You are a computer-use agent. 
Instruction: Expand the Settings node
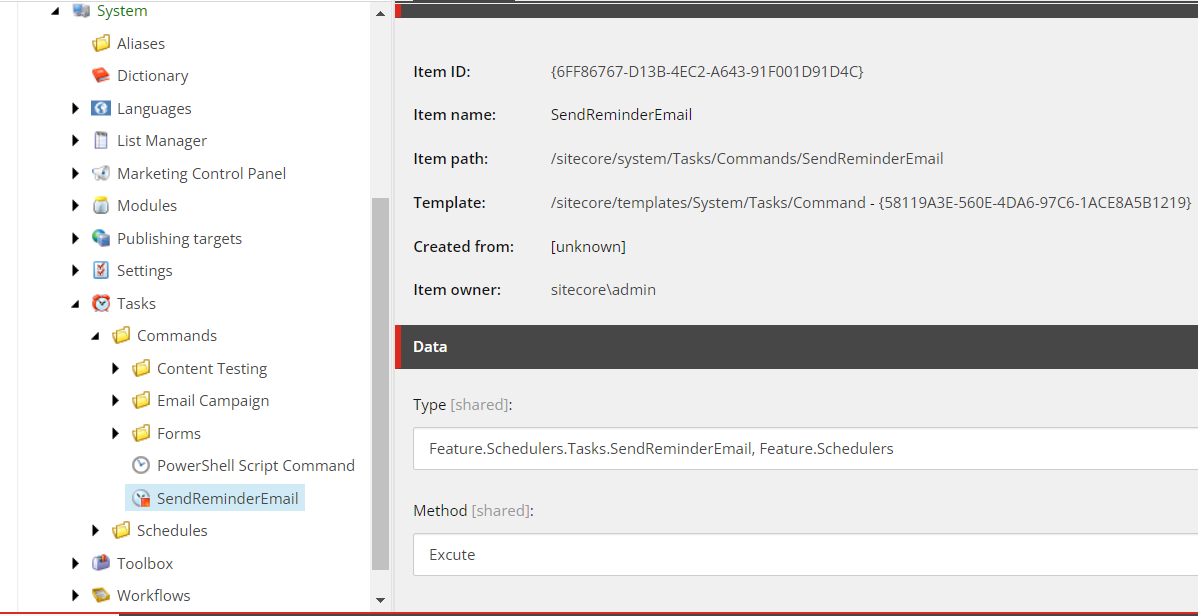coord(76,270)
